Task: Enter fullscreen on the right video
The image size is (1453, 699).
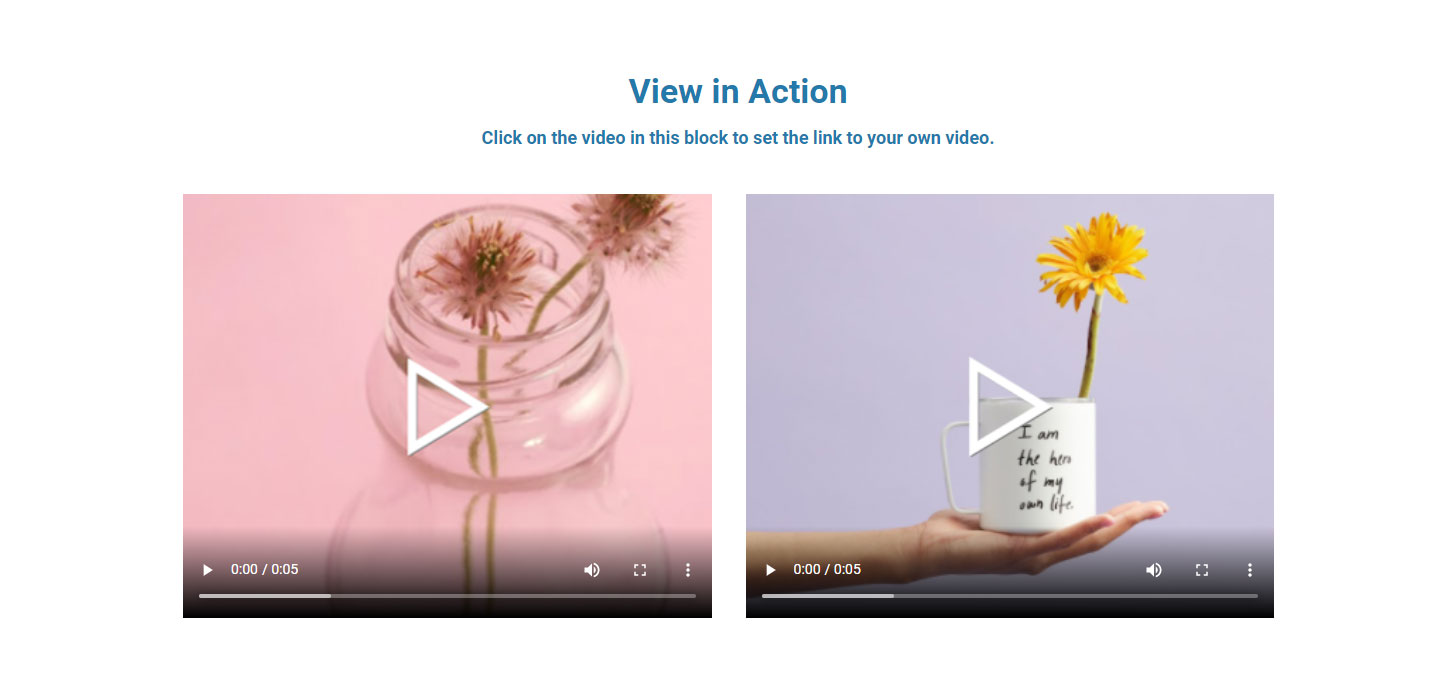Action: point(1202,570)
